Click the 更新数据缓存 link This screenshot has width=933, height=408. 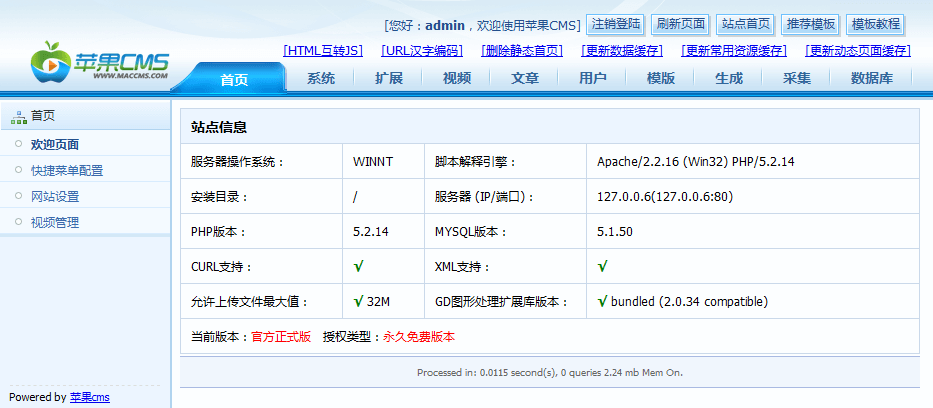click(621, 50)
